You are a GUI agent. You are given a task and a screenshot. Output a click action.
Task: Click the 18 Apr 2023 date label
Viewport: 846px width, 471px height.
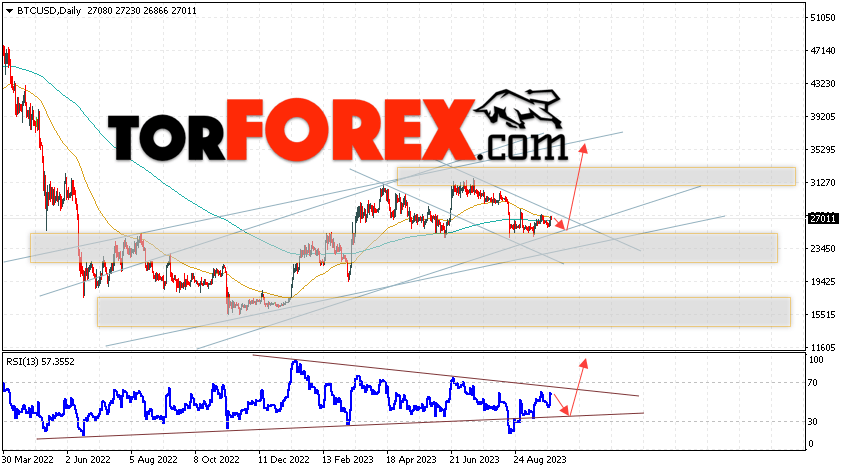(x=411, y=460)
